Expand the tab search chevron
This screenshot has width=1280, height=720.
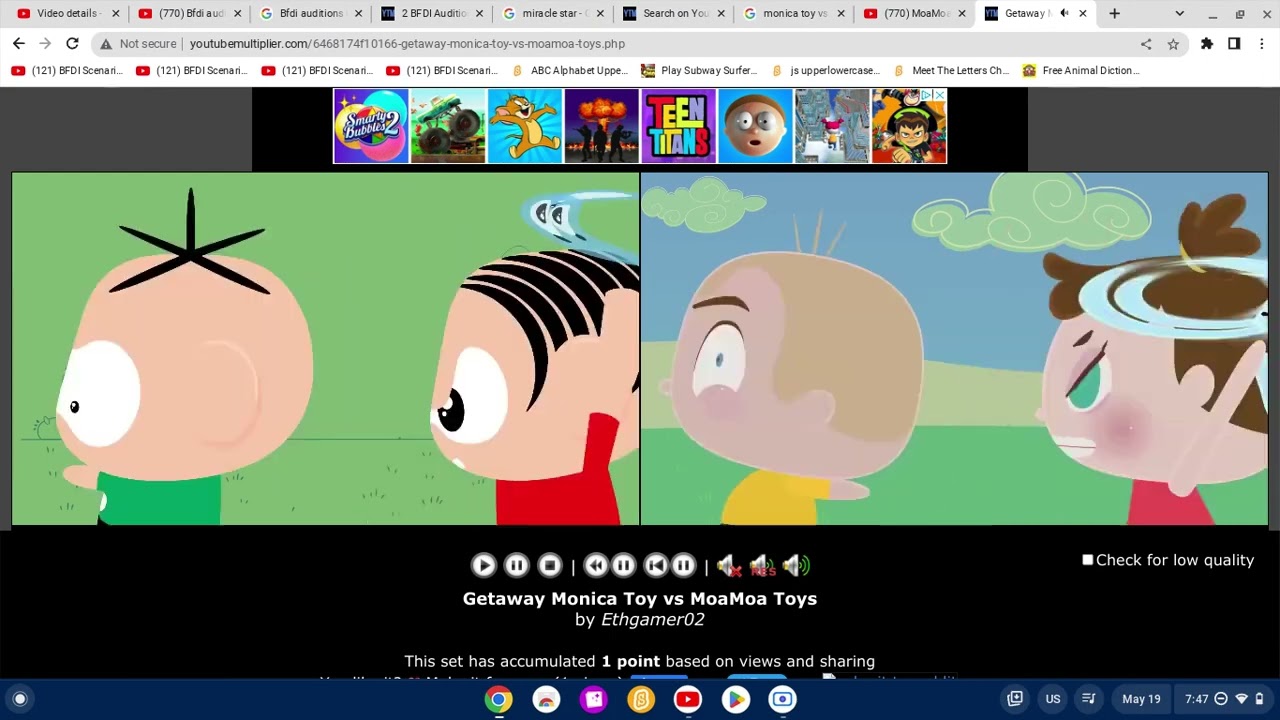(x=1179, y=14)
